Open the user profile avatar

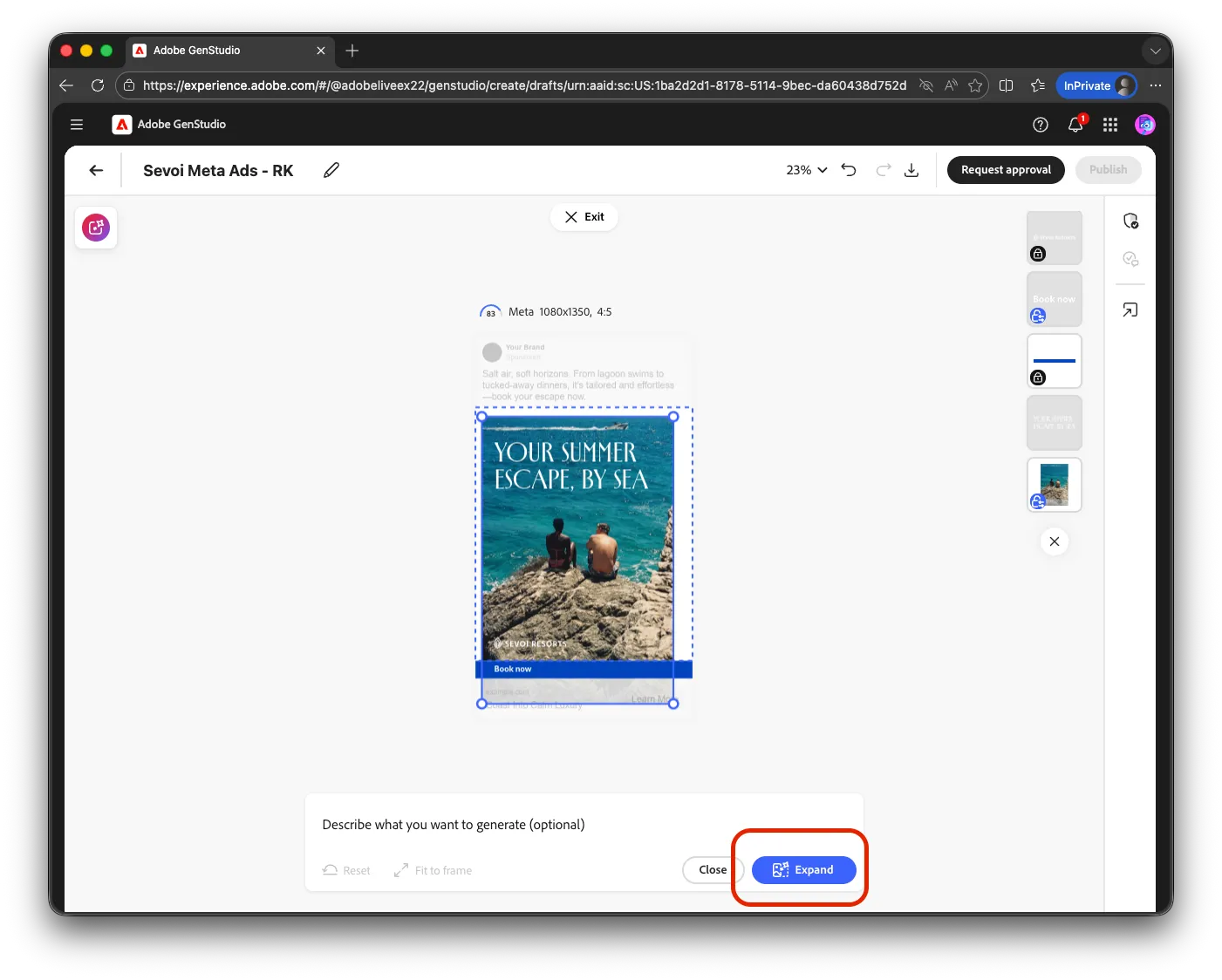tap(1145, 125)
